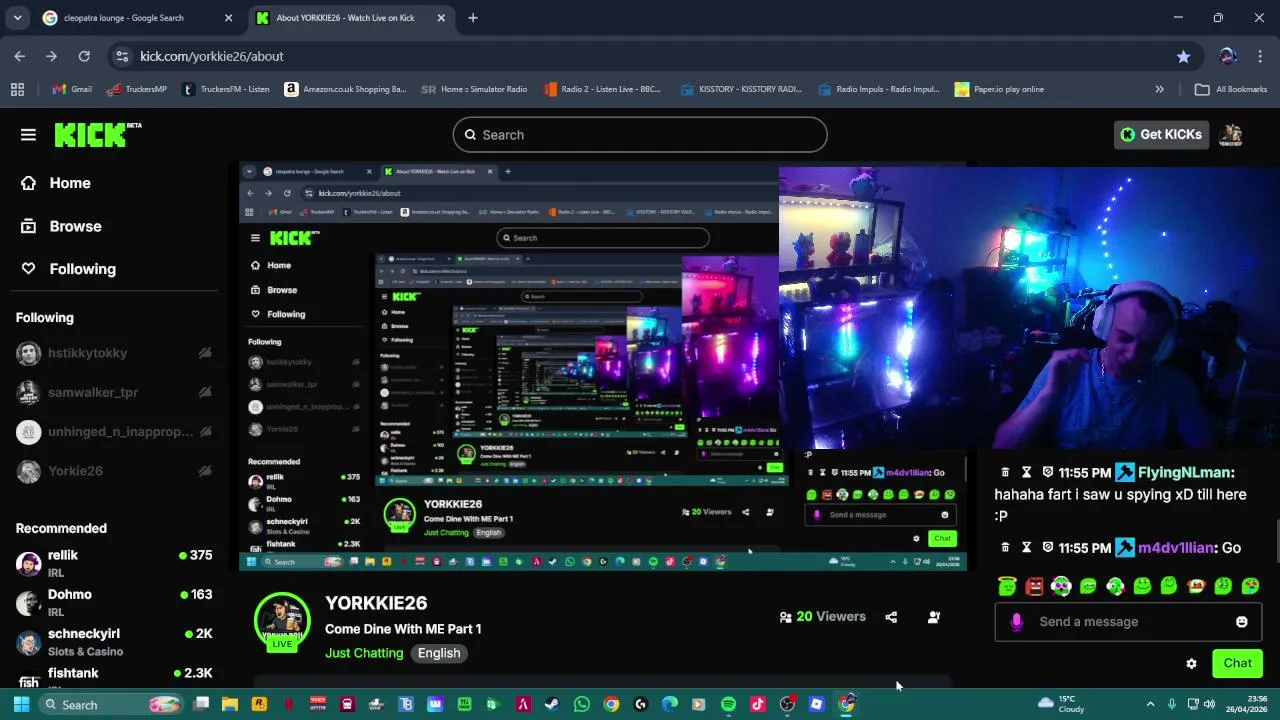
Task: Click the YORKKIE26 live channel avatar
Action: point(282,621)
